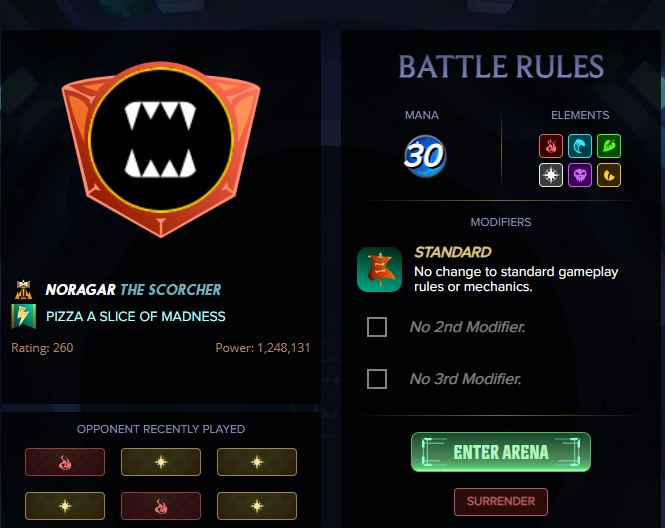
Task: Click the second-row Fire recently played tile
Action: coord(161,506)
